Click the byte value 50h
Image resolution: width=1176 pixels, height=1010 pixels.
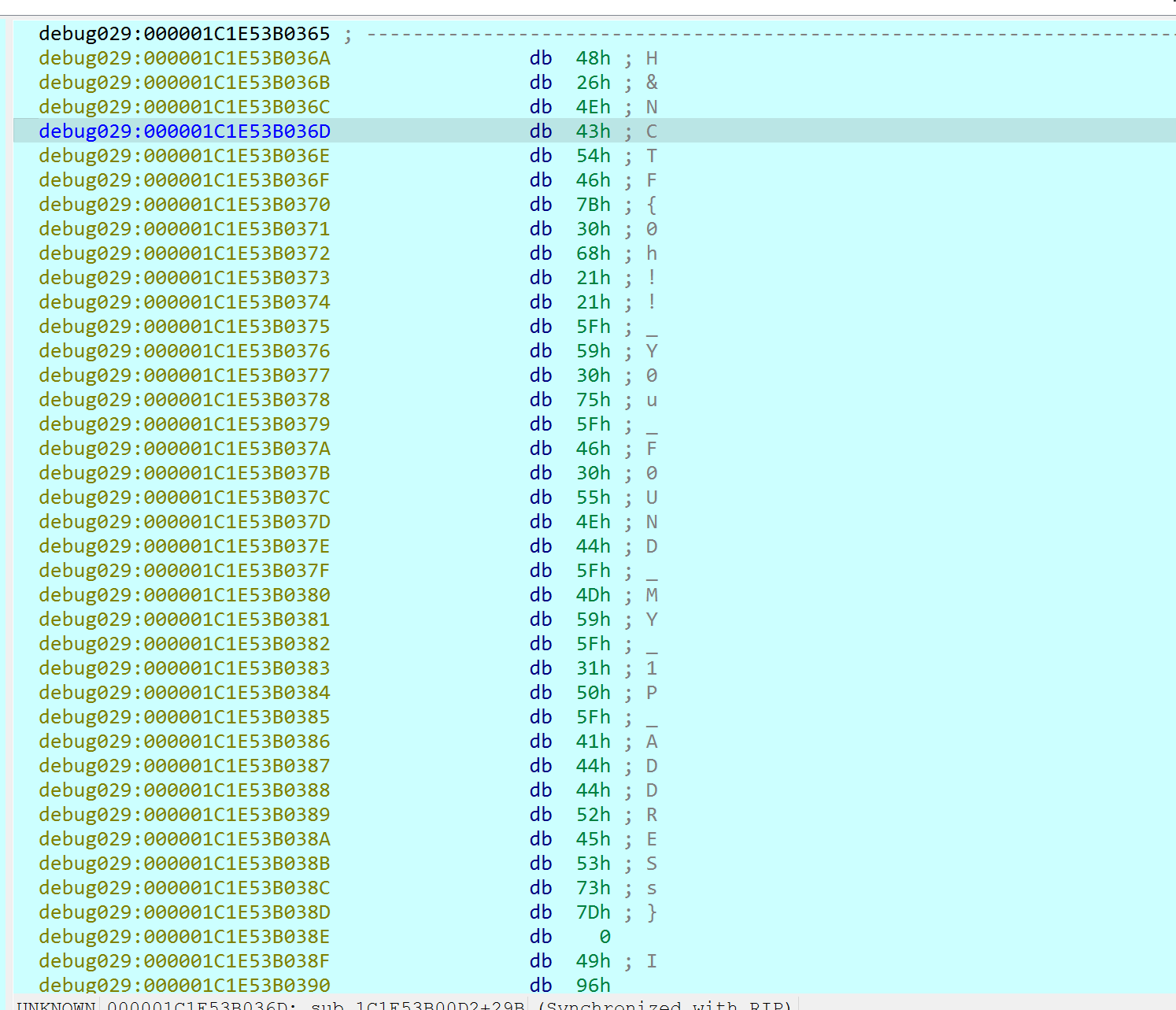tap(593, 693)
